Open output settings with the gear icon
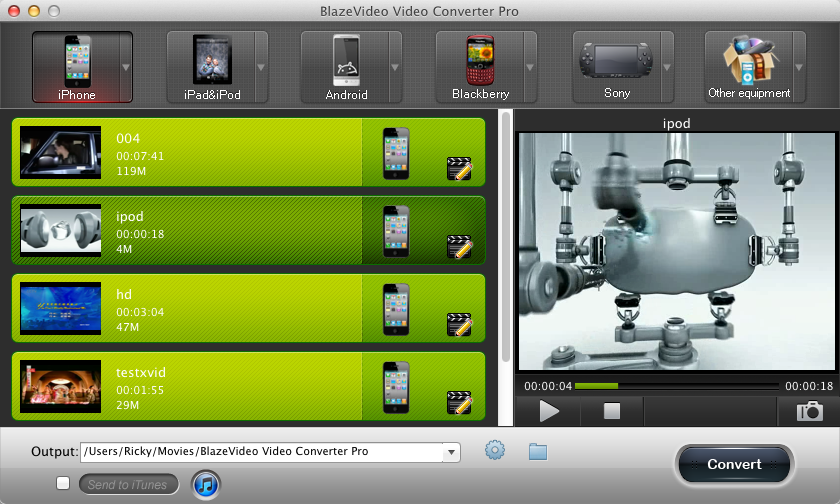Image resolution: width=840 pixels, height=504 pixels. click(x=494, y=450)
